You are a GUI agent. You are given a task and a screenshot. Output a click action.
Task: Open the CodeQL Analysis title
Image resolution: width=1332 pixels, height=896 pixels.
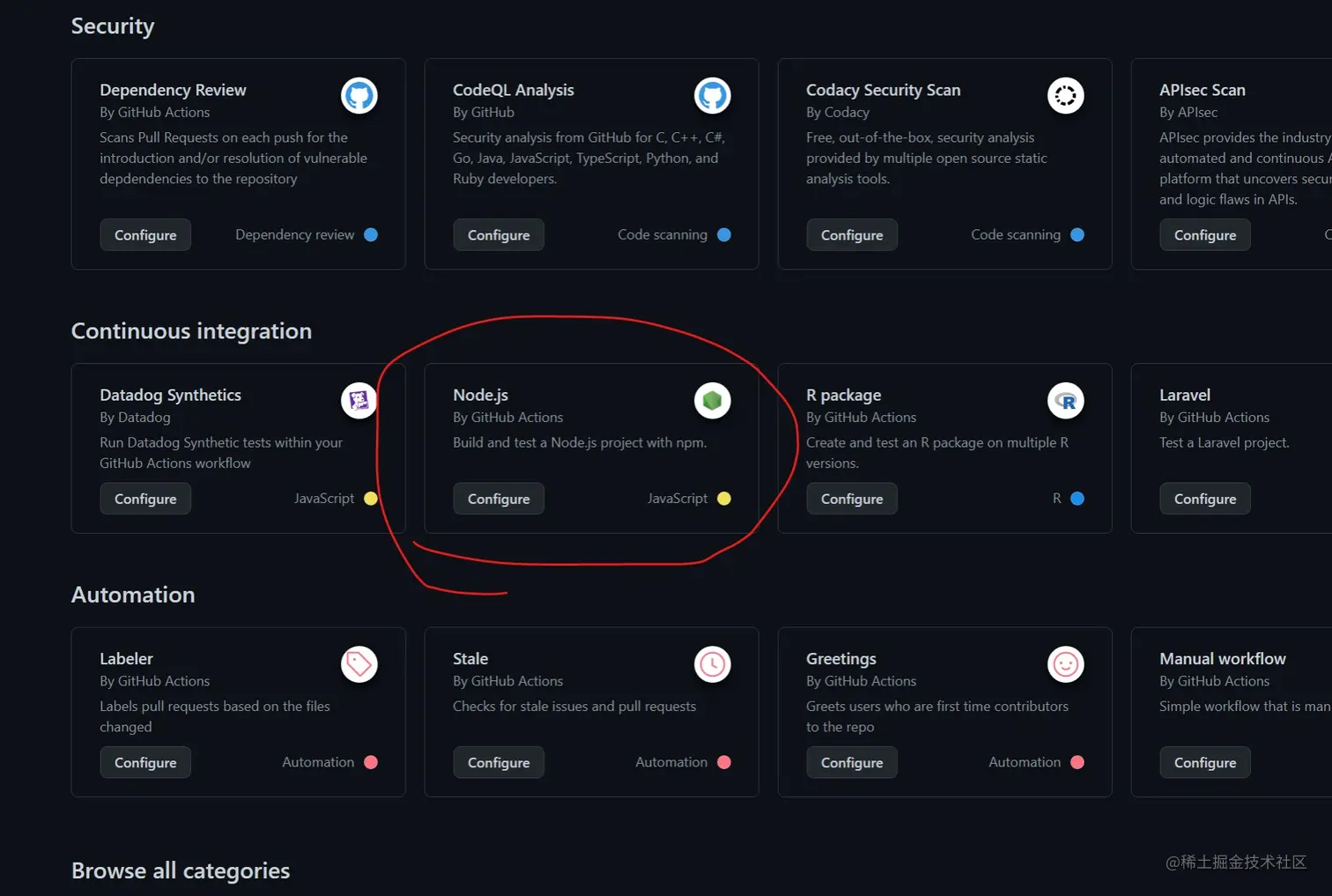514,90
